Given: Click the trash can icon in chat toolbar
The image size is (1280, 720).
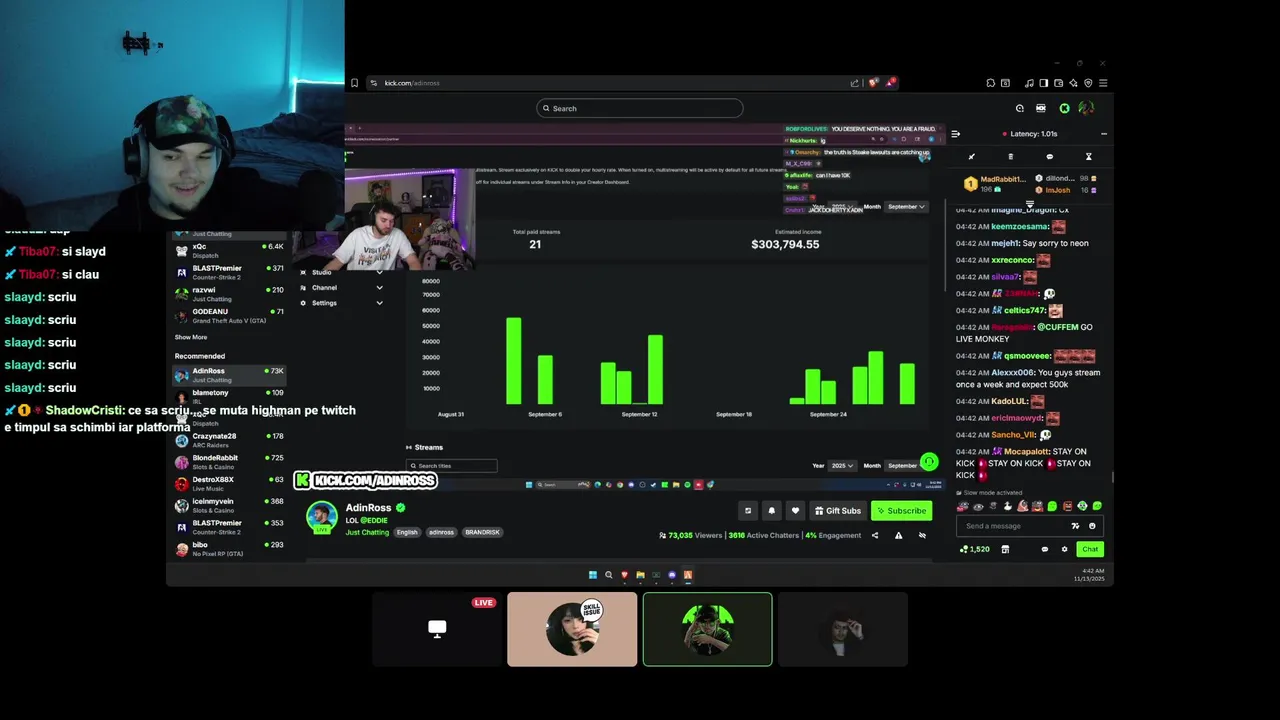Looking at the screenshot, I should tap(1010, 156).
